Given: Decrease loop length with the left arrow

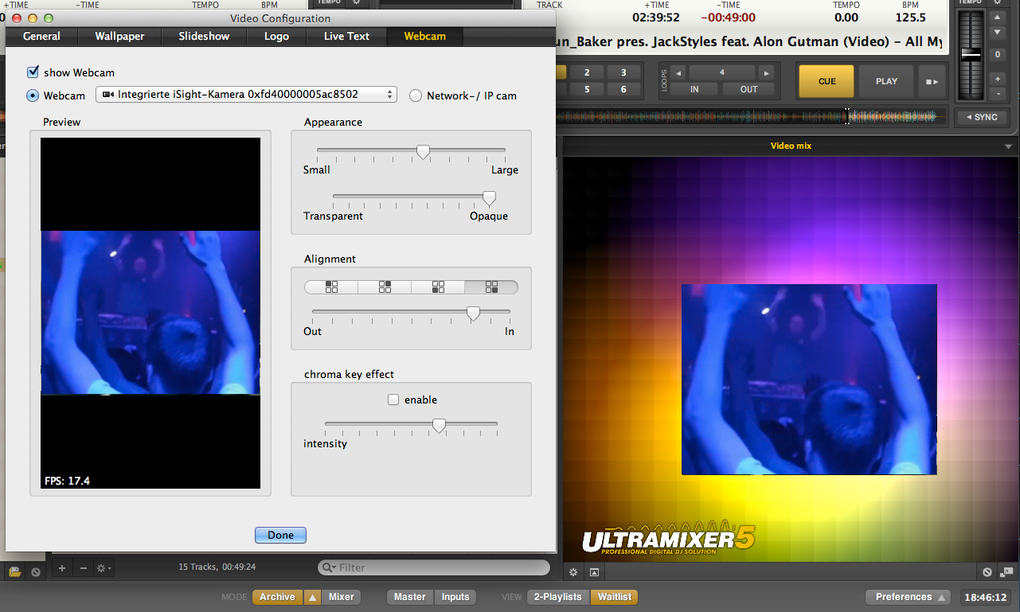Looking at the screenshot, I should pyautogui.click(x=678, y=73).
